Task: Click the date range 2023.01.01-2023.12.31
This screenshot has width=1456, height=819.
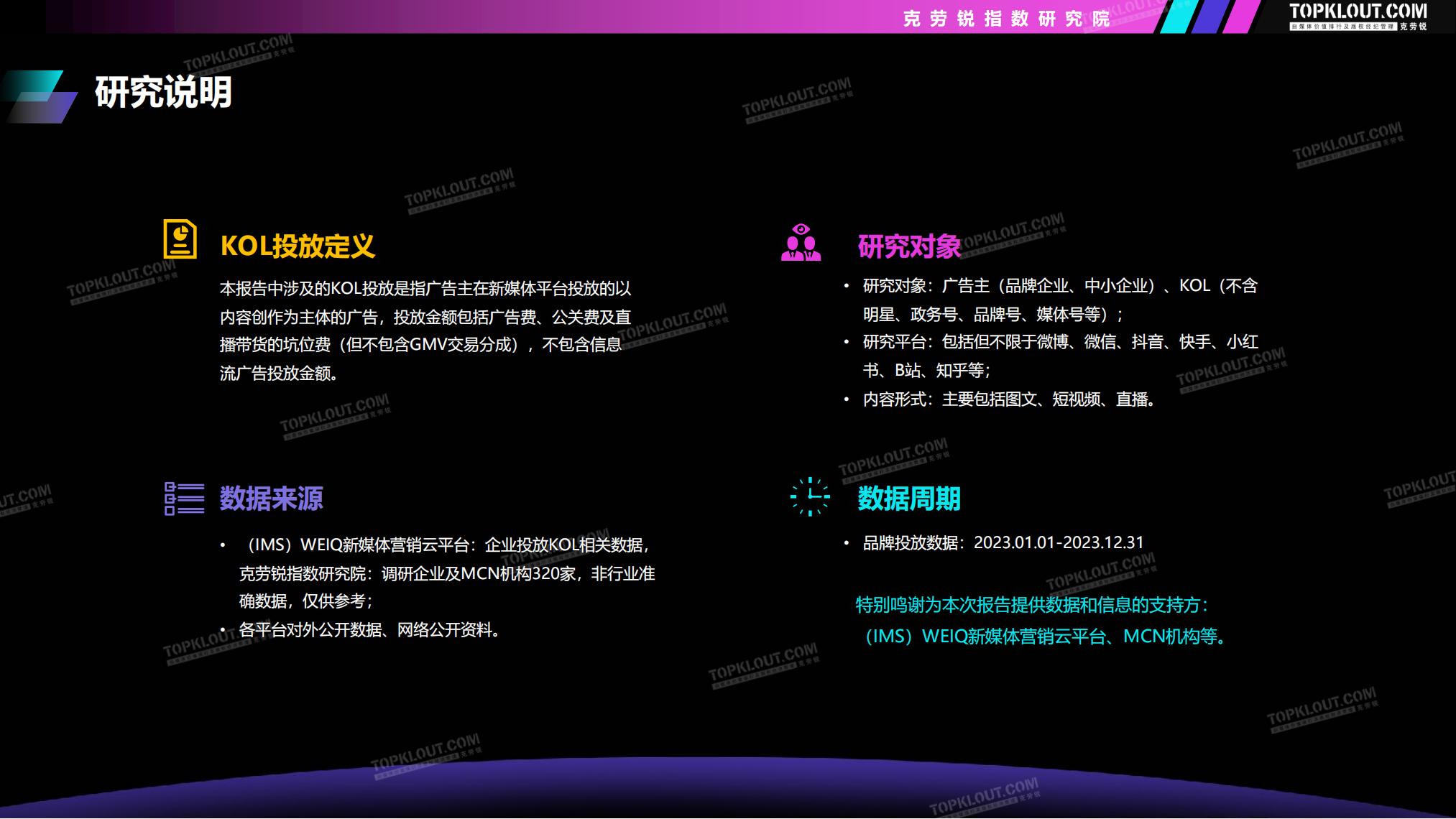Action: coord(1059,542)
